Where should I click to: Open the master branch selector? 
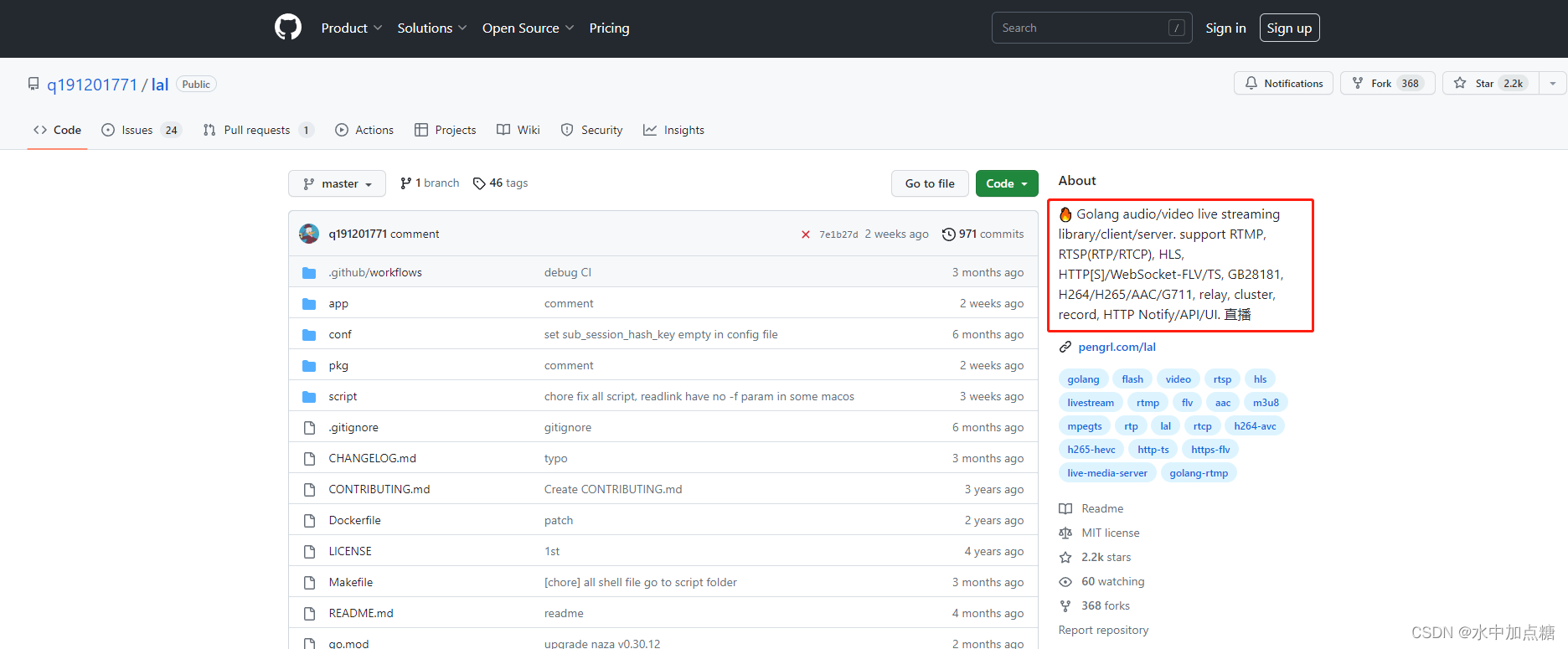click(337, 183)
